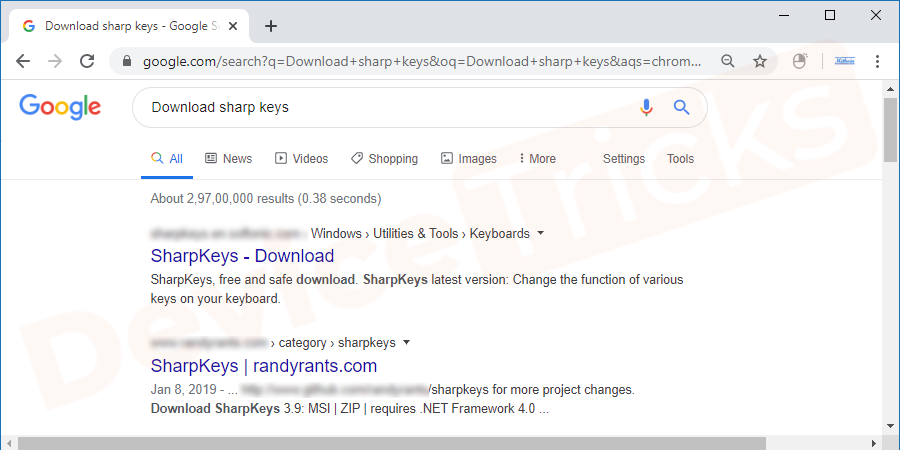This screenshot has width=900, height=450.
Task: Click the horizontal scrollbar thumb
Action: click(x=392, y=444)
